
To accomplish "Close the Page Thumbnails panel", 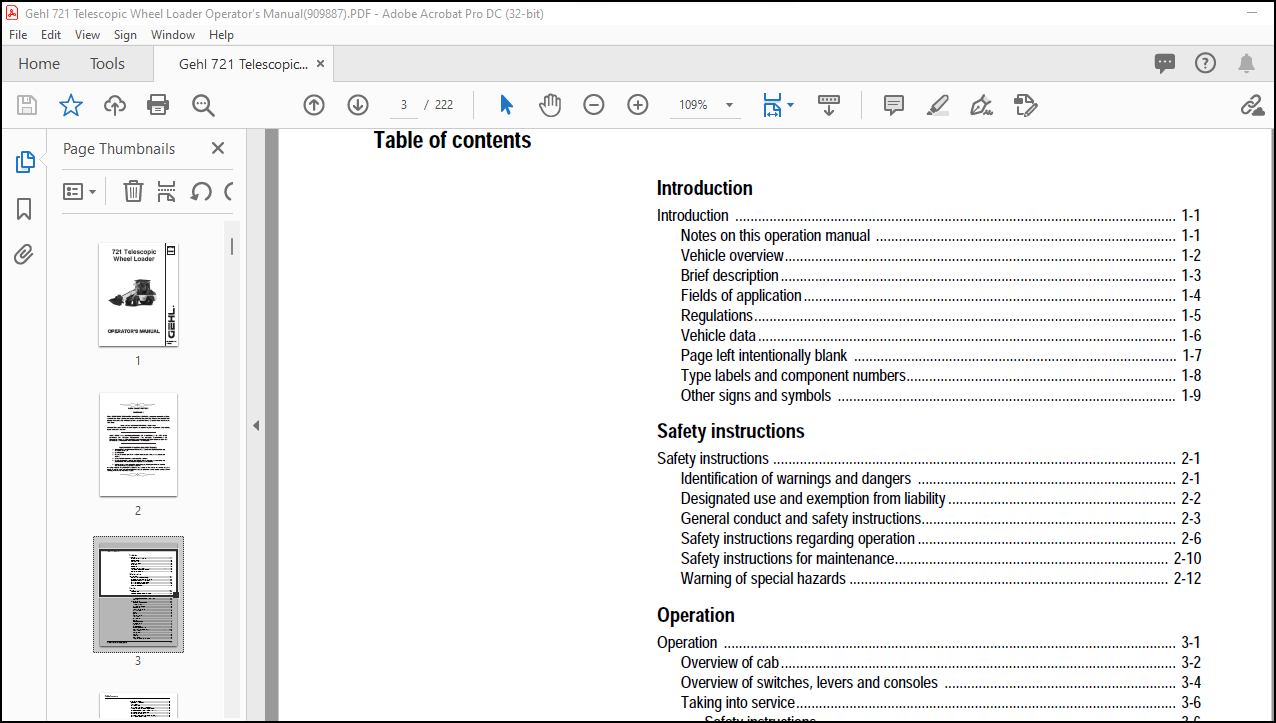I will pos(218,148).
